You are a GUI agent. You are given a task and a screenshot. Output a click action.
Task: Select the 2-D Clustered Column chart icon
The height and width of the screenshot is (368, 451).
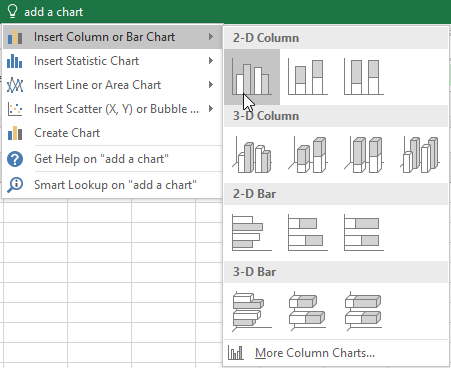(252, 77)
